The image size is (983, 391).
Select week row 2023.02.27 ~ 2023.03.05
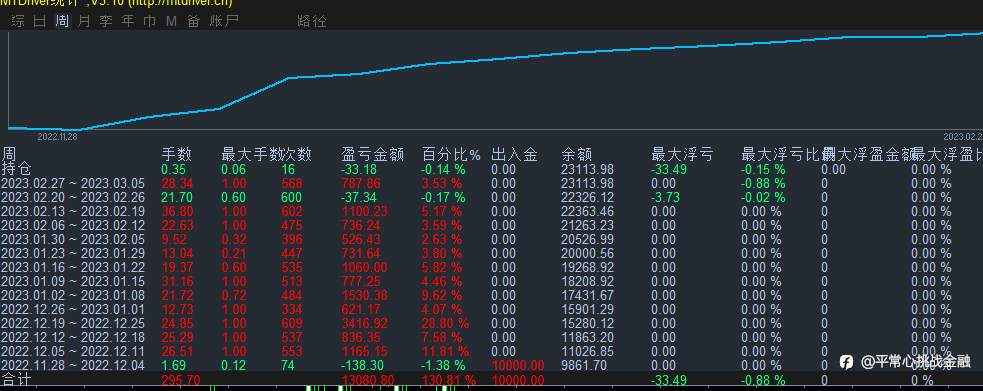point(73,184)
